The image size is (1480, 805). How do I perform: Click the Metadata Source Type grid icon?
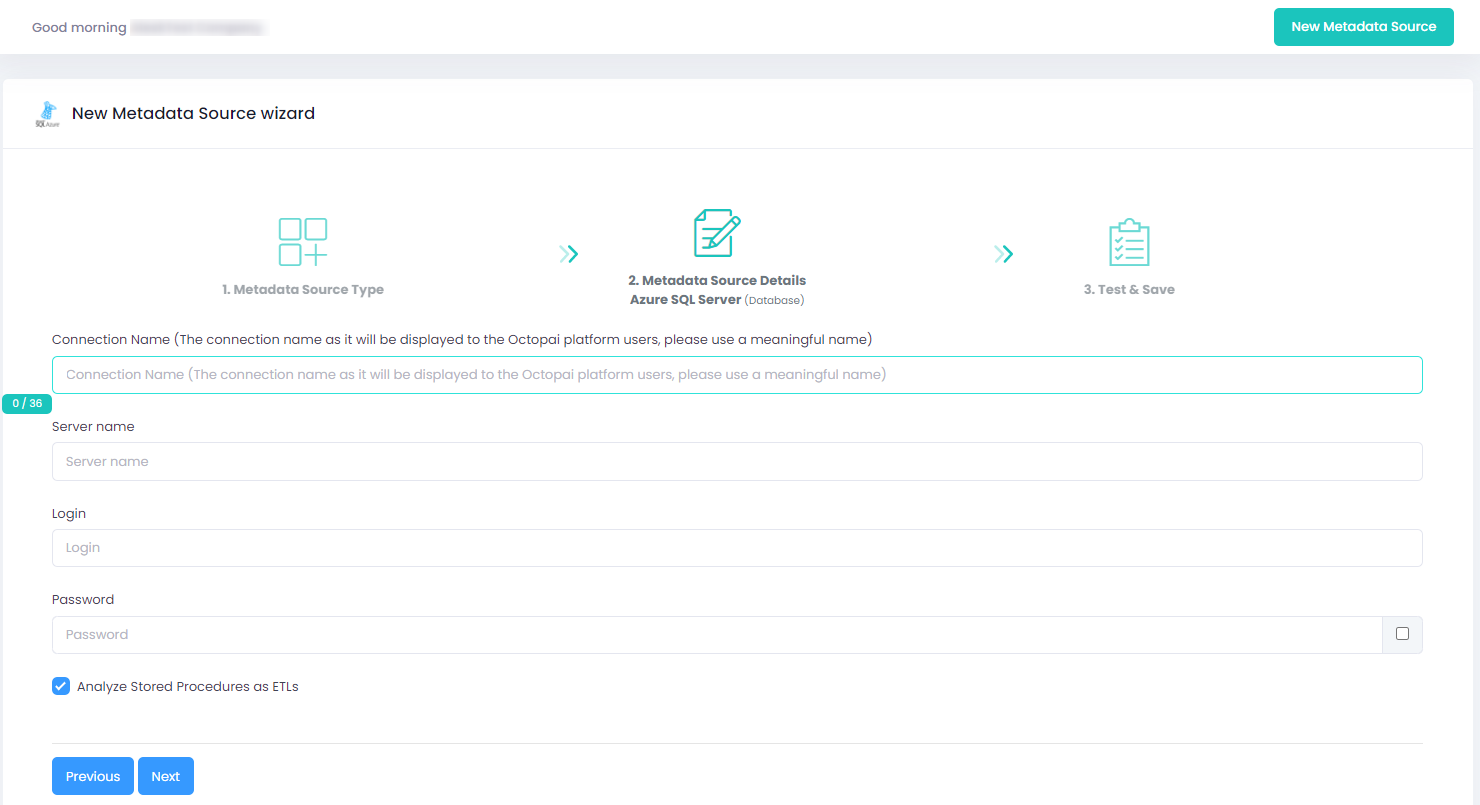303,242
